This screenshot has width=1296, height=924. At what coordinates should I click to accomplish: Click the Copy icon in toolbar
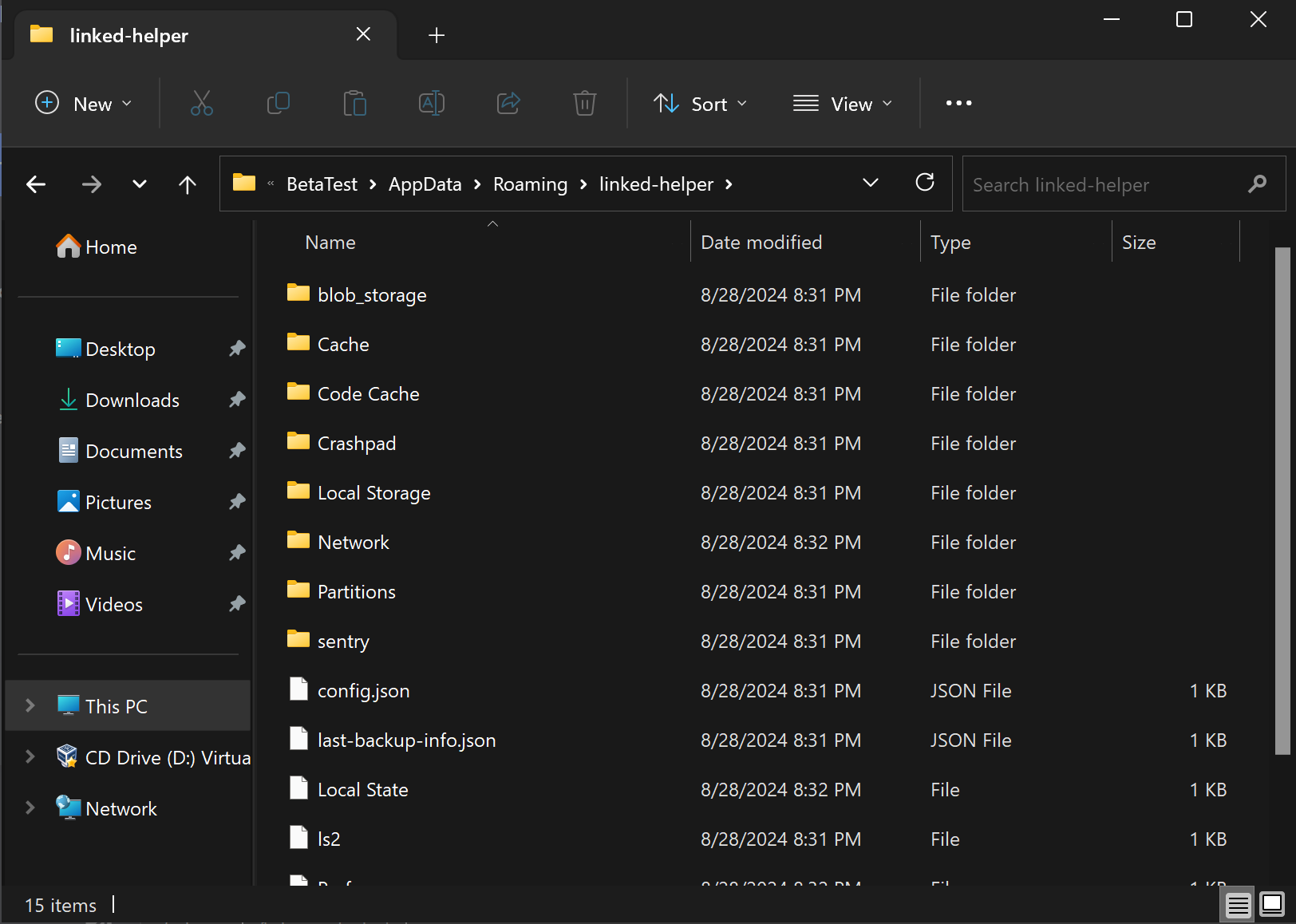coord(279,103)
